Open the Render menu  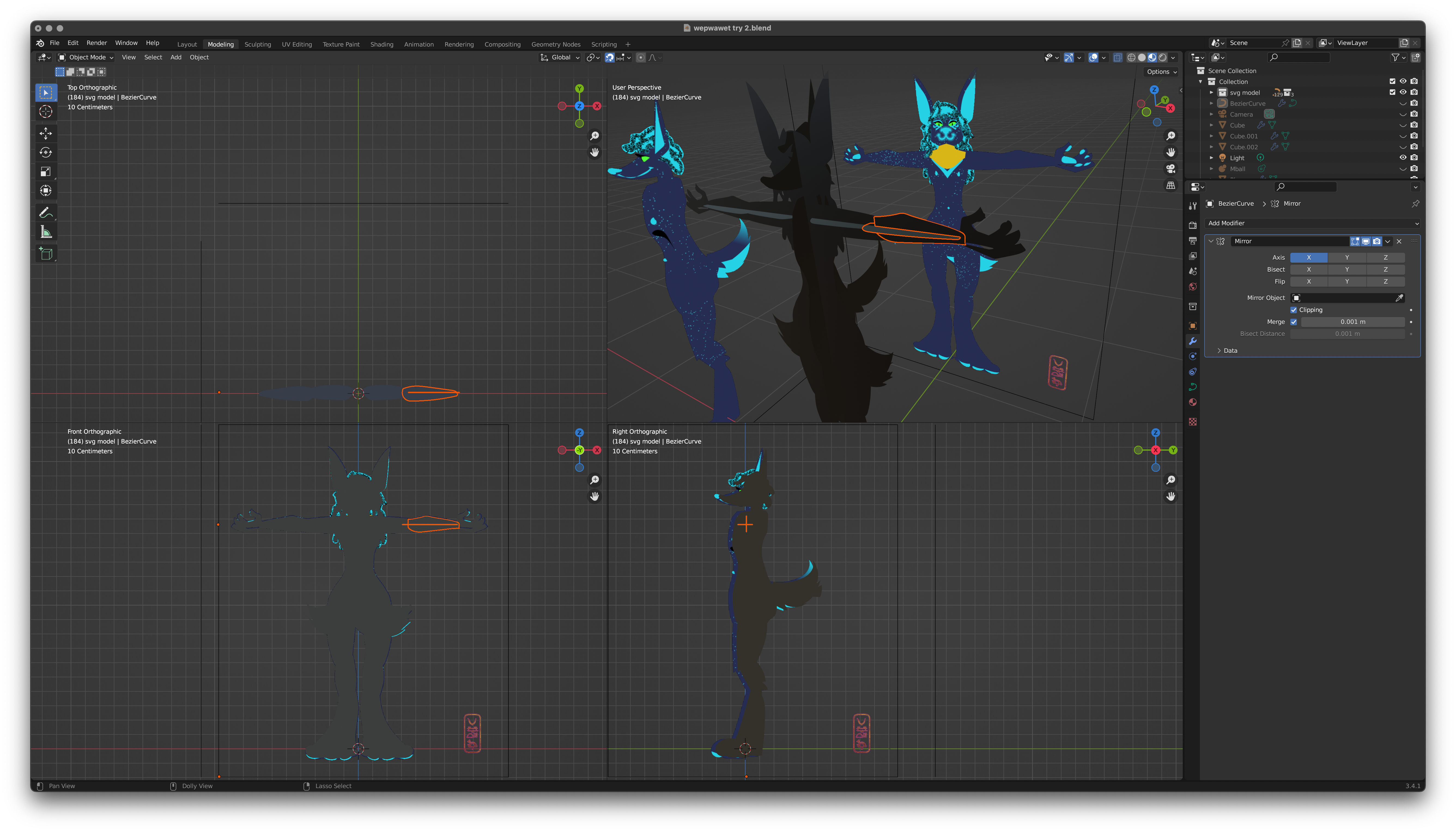pyautogui.click(x=96, y=43)
